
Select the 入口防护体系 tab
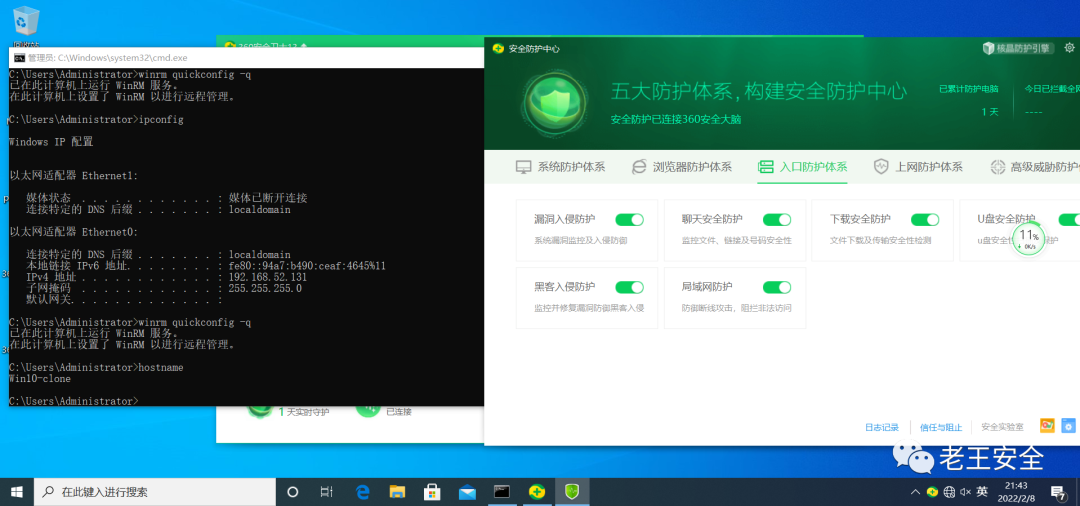click(x=802, y=167)
